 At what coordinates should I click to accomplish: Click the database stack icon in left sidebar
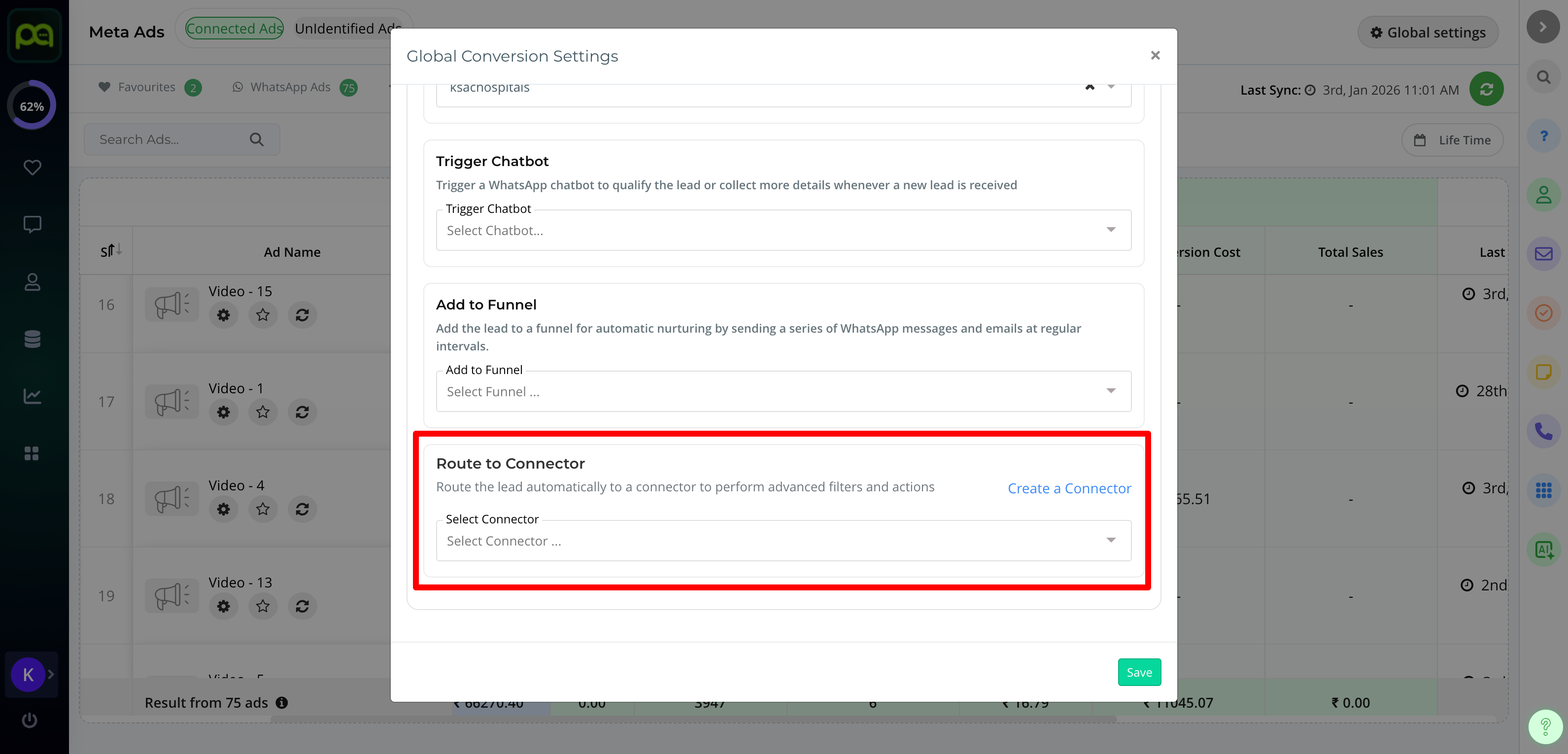32,339
